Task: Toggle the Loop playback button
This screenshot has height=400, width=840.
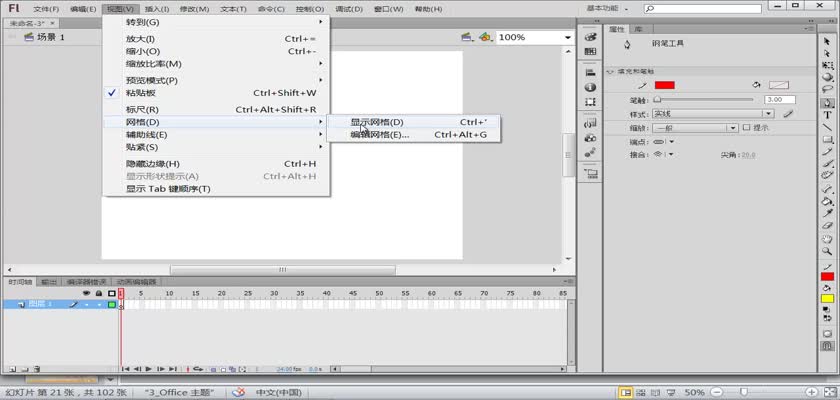Action: coord(198,369)
